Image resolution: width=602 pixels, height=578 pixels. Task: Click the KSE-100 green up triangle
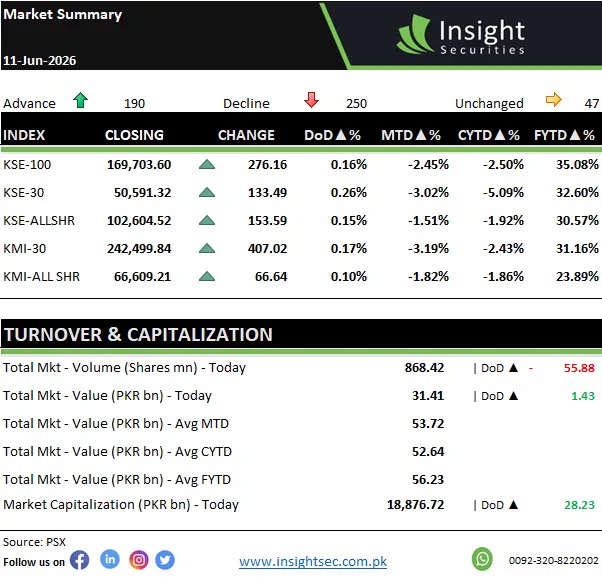207,165
